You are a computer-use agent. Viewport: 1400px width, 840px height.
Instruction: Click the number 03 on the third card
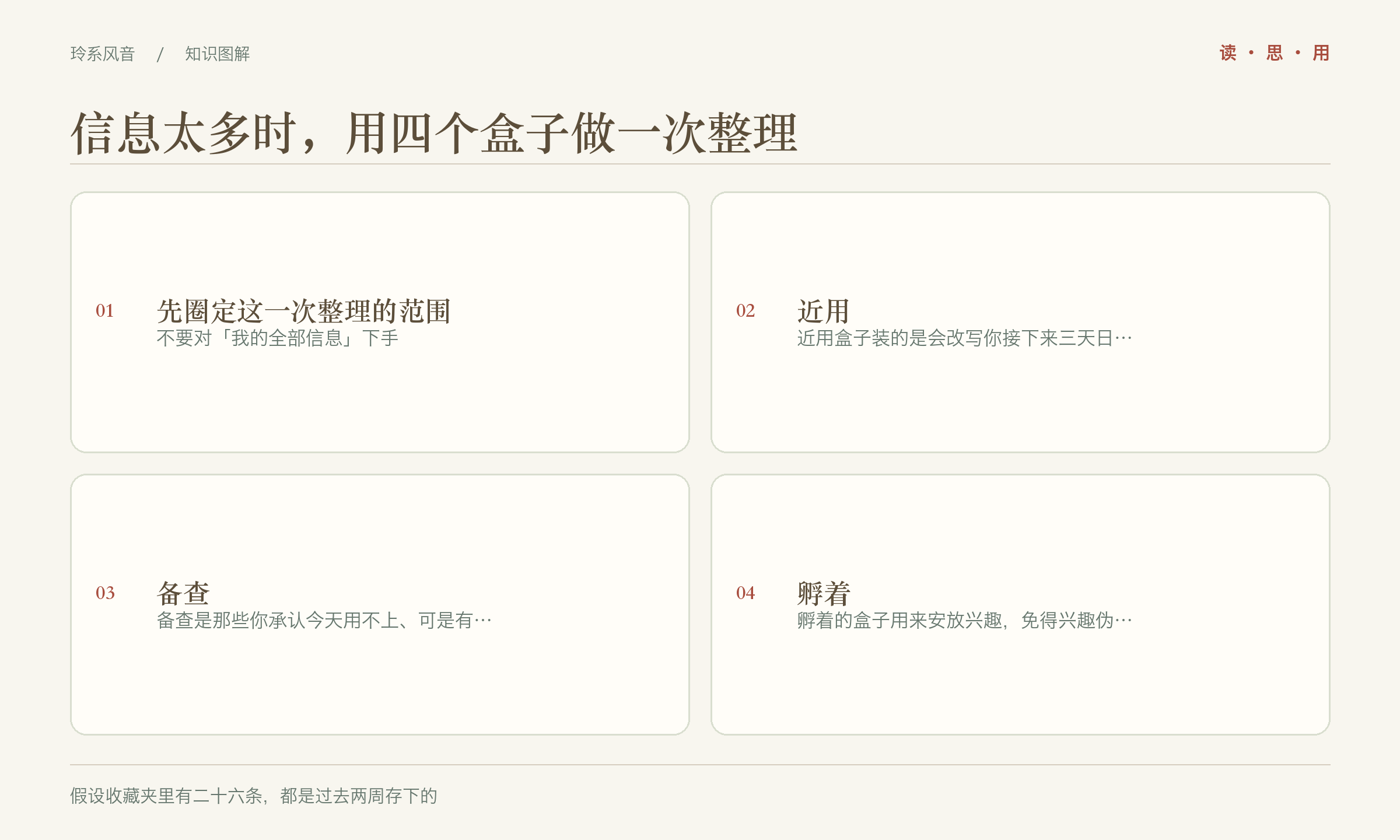pyautogui.click(x=105, y=593)
